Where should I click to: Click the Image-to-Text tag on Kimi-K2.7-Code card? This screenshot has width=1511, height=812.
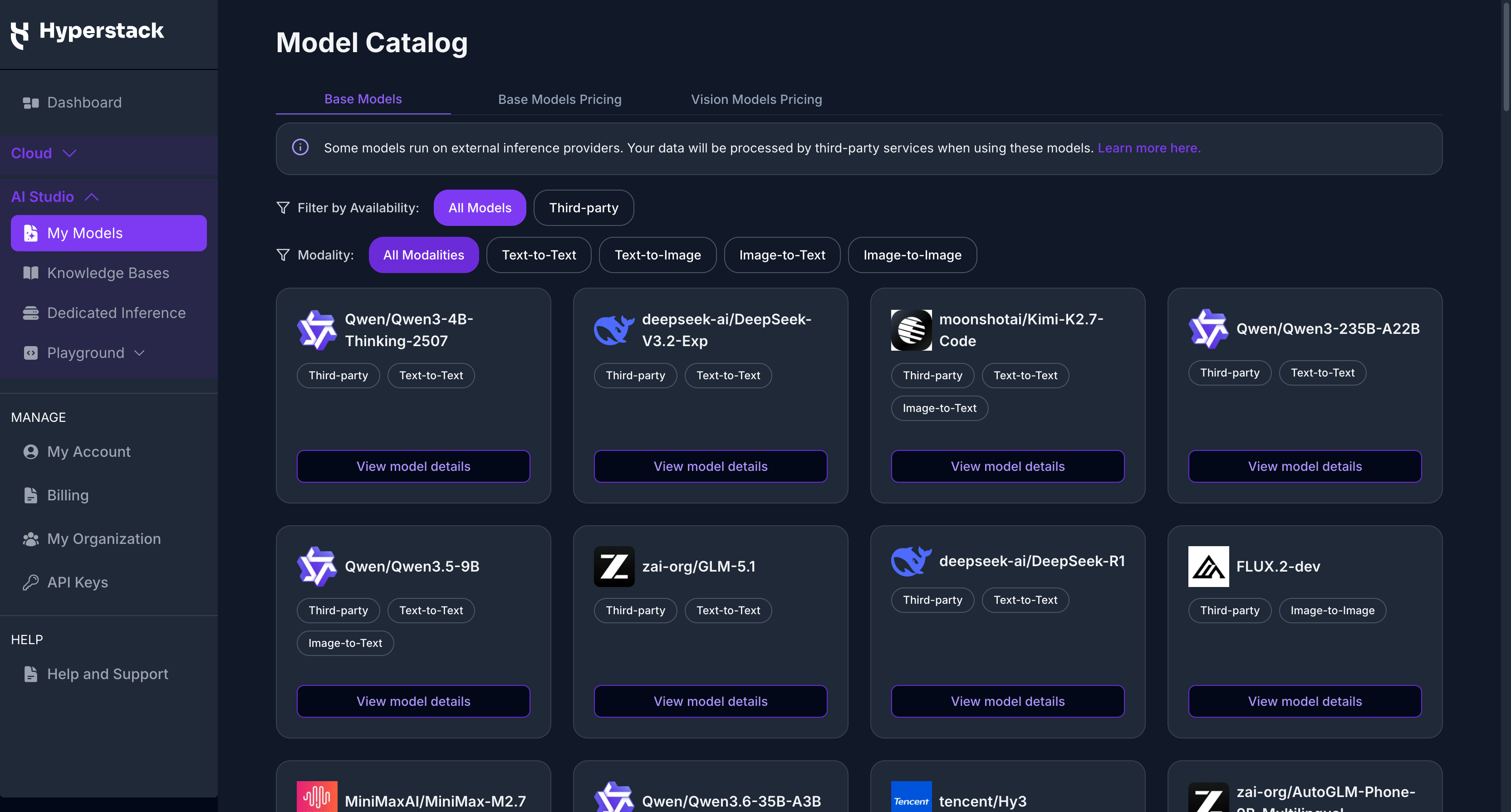tap(939, 408)
